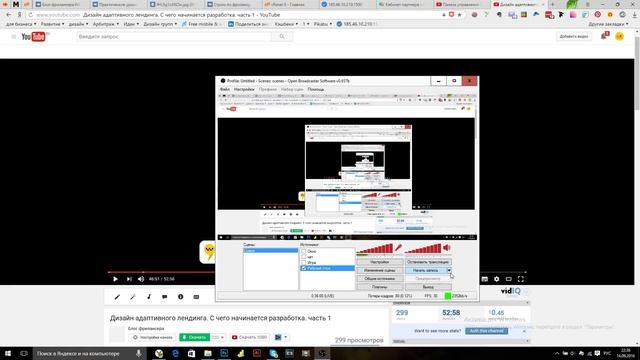Image resolution: width=640 pixels, height=360 pixels.
Task: Toggle subtitles icon in YouTube player
Action: tap(484, 279)
